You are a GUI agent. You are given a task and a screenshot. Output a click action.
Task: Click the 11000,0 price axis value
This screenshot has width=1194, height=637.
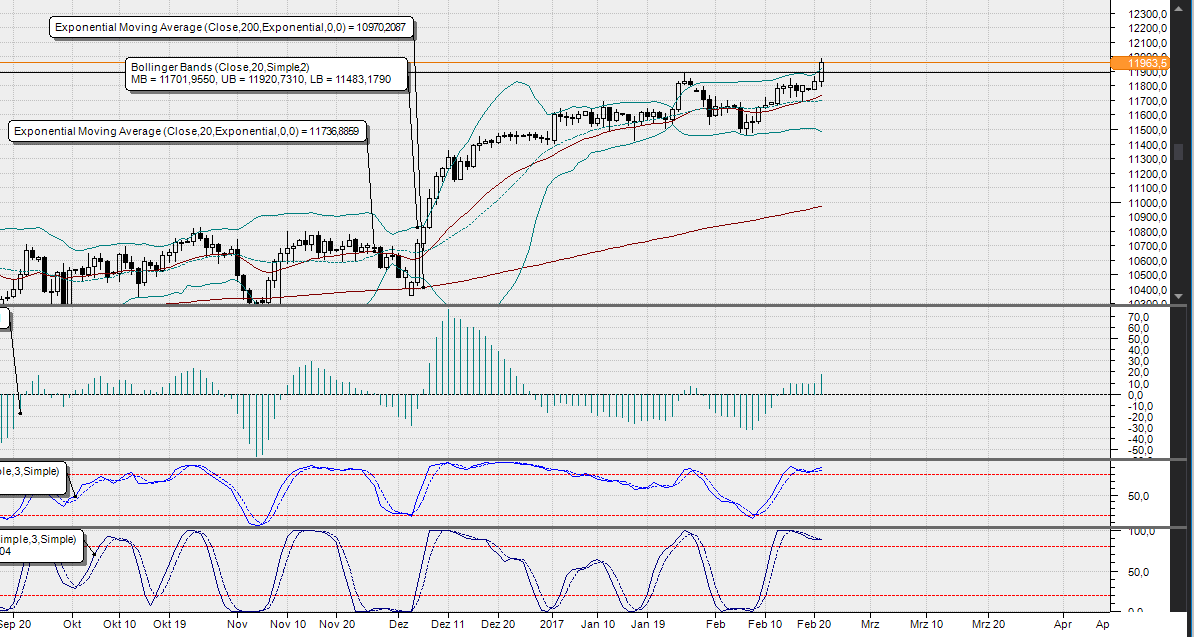[1149, 203]
